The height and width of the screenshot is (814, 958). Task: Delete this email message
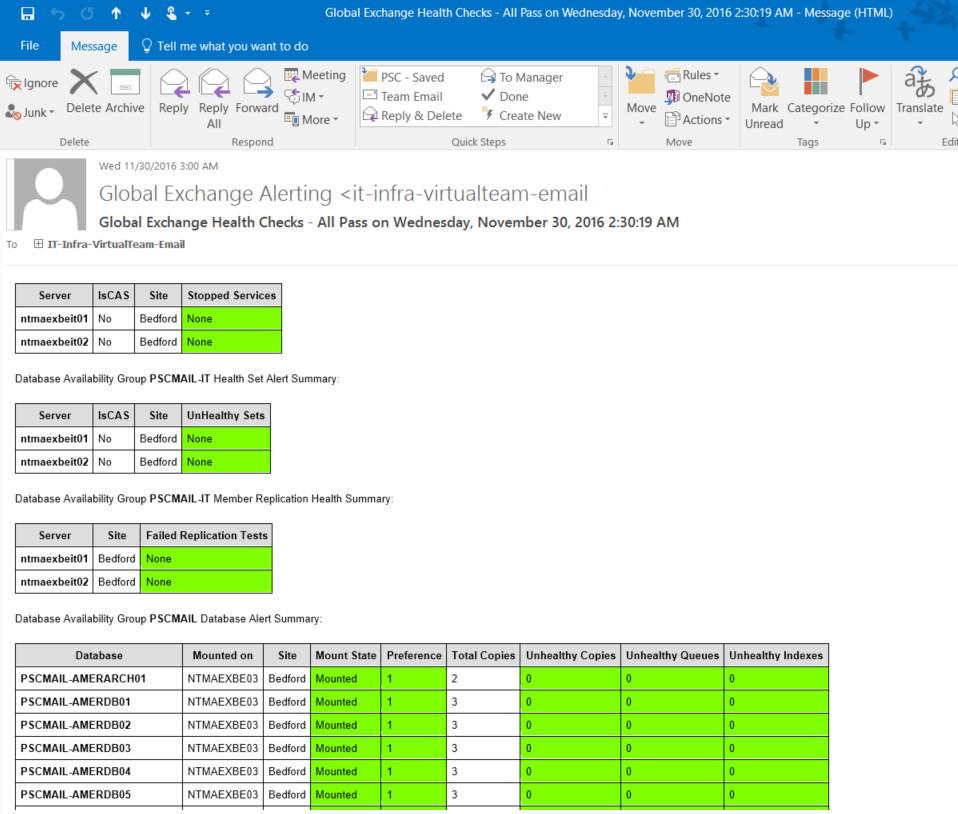[x=84, y=92]
